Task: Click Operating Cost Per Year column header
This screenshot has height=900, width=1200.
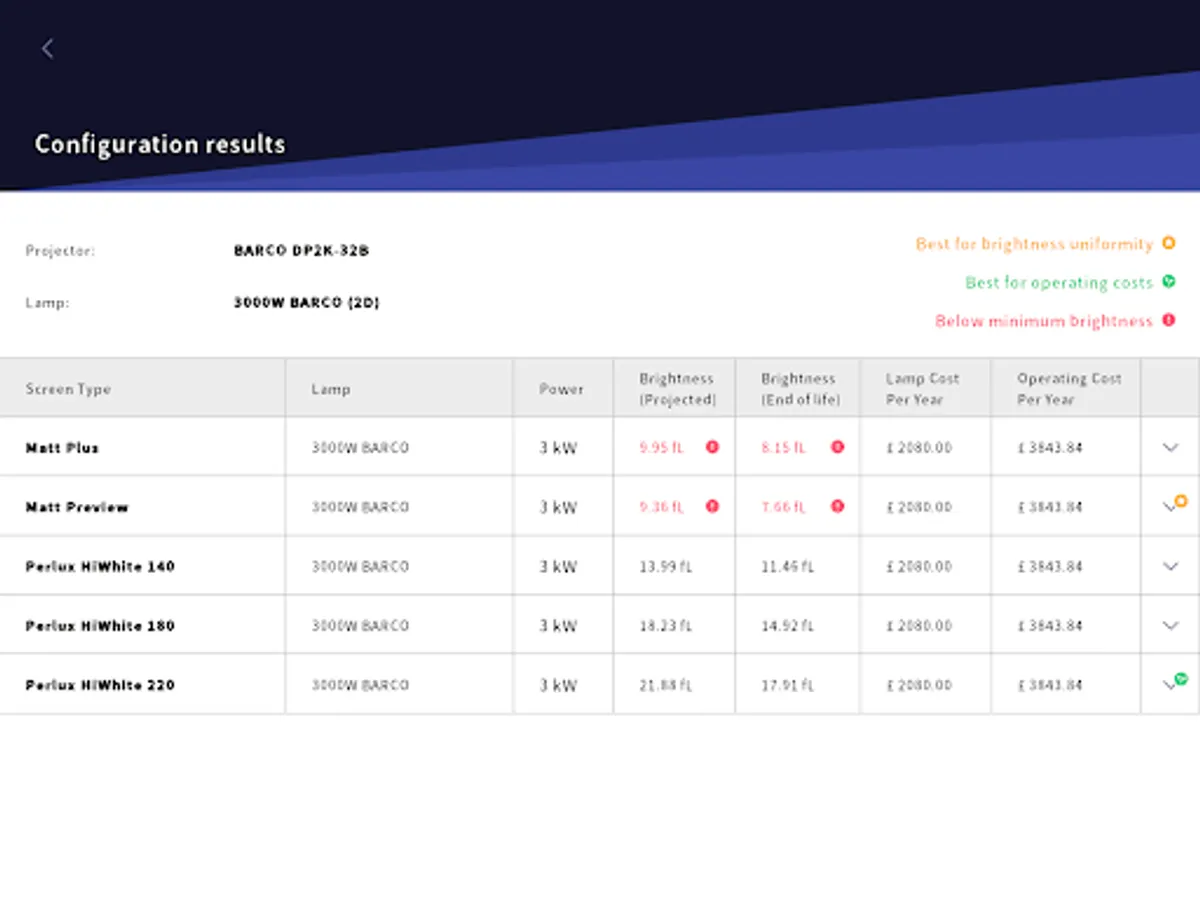Action: (1069, 389)
